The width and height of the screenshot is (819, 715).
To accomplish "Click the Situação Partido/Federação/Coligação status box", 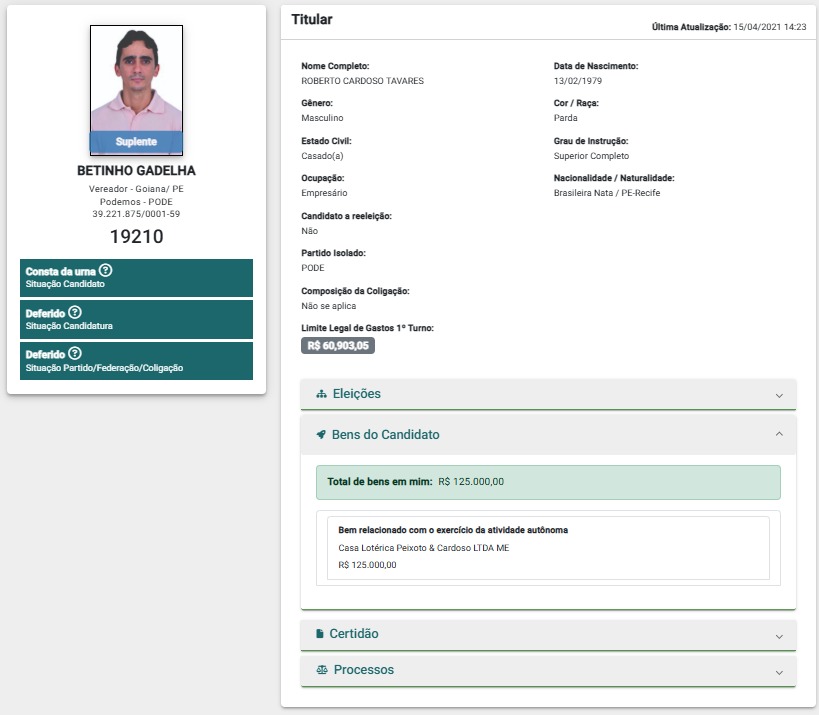I will pyautogui.click(x=136, y=361).
